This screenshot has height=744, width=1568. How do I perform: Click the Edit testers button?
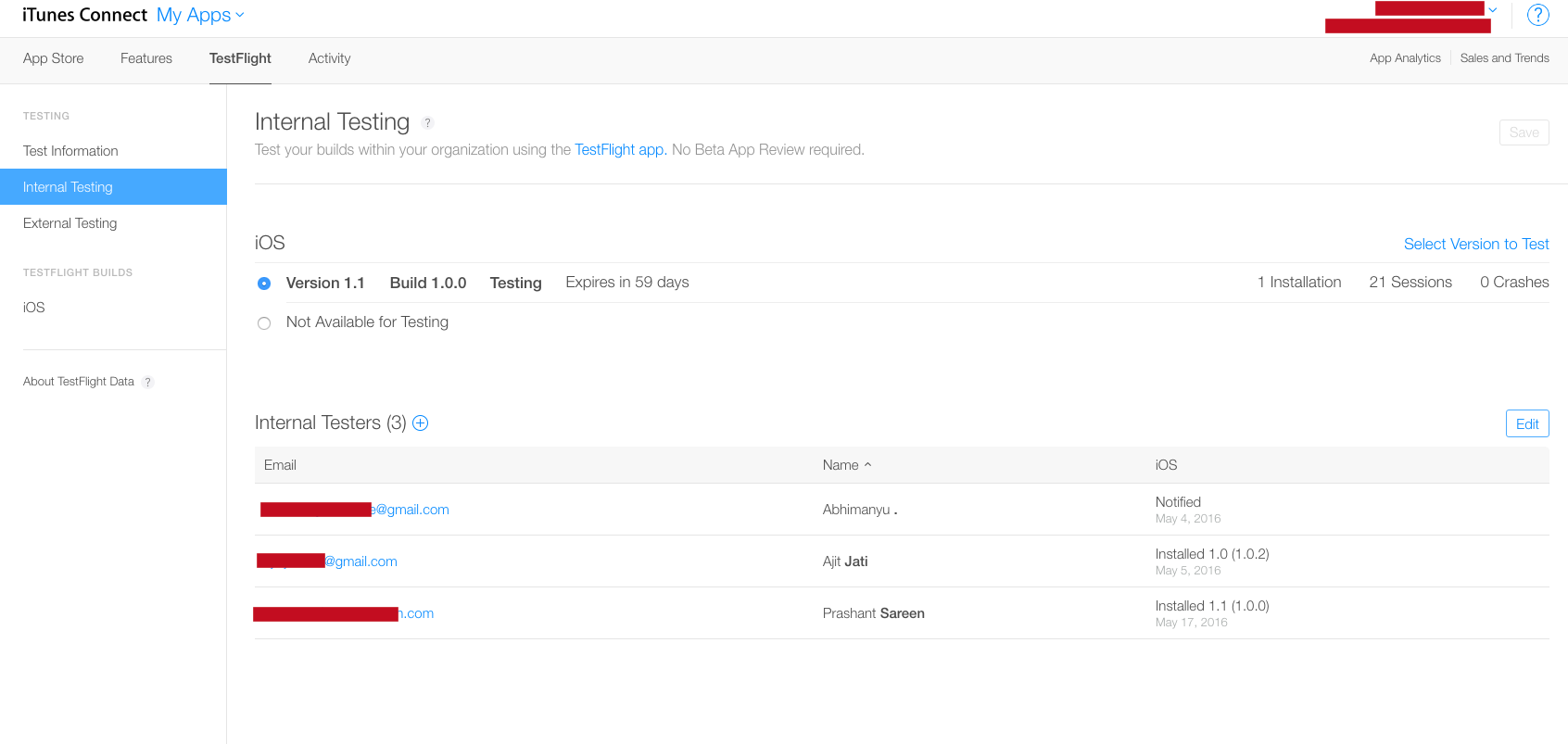click(x=1527, y=423)
